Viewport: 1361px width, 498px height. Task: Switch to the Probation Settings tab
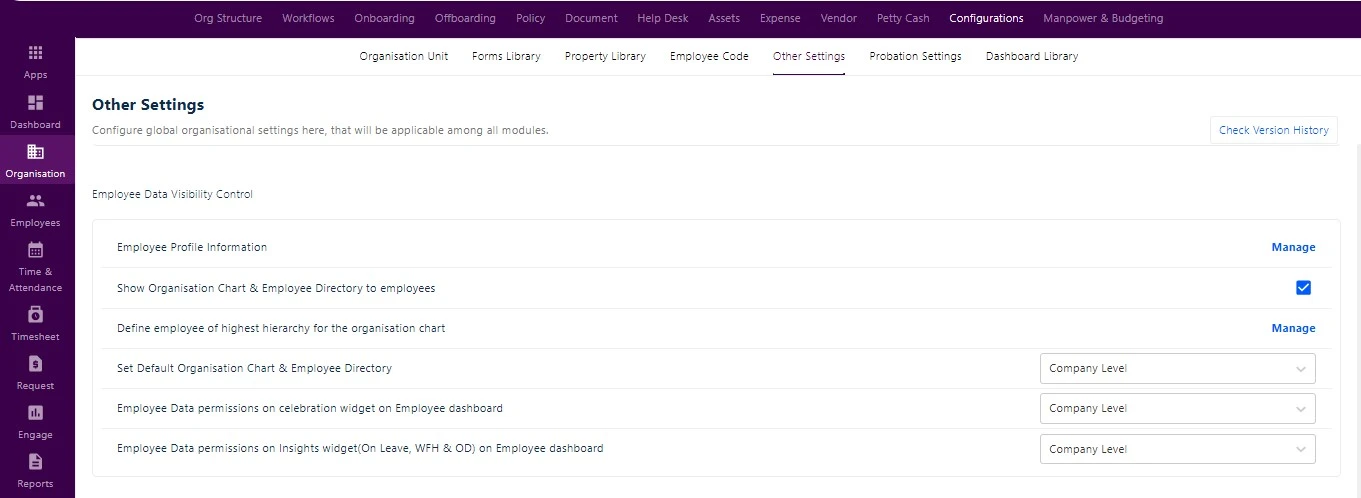coord(915,57)
